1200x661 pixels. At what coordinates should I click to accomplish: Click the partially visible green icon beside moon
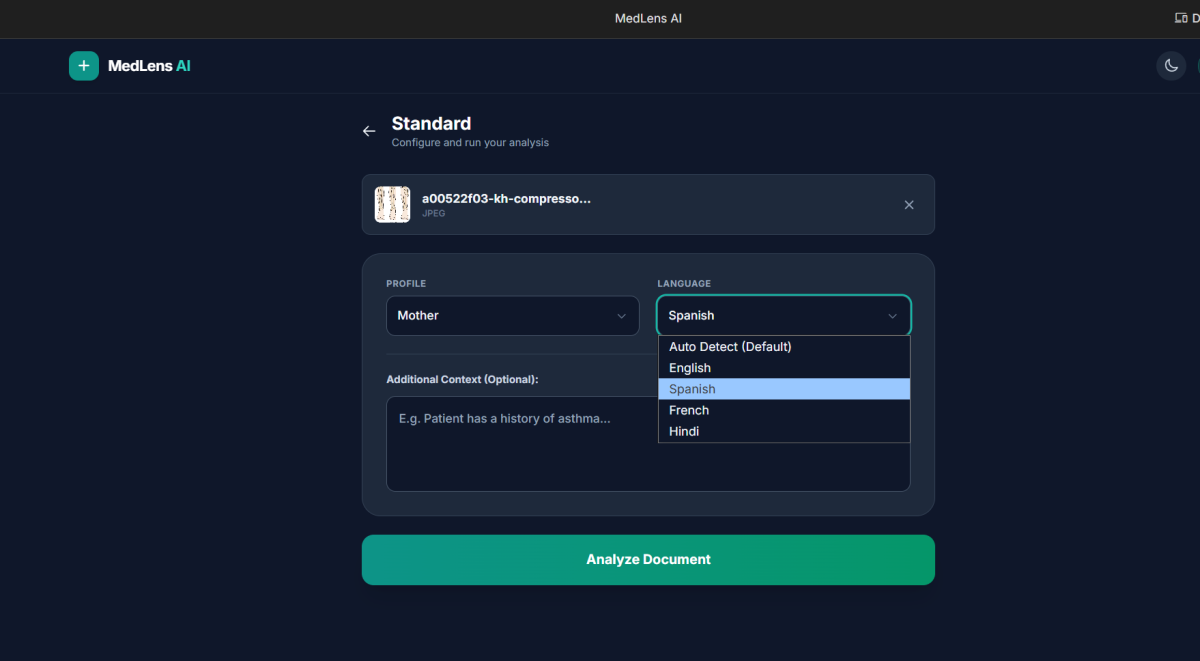1196,66
